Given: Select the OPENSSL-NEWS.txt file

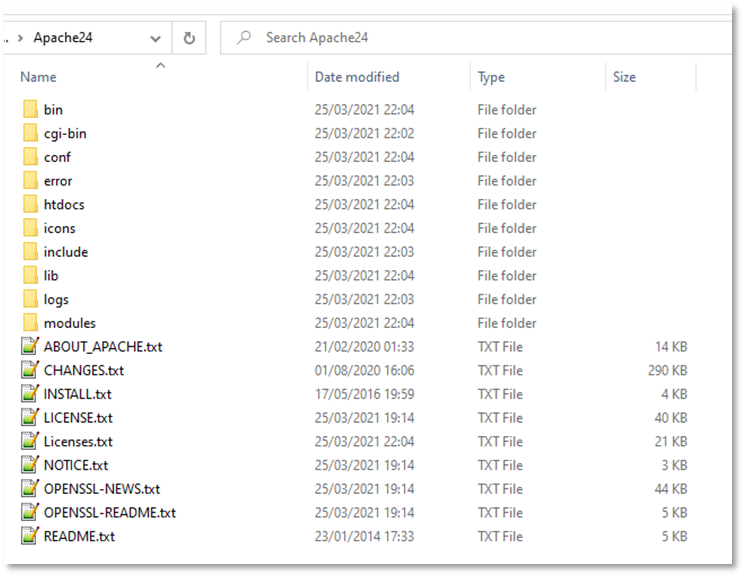Looking at the screenshot, I should click(101, 490).
